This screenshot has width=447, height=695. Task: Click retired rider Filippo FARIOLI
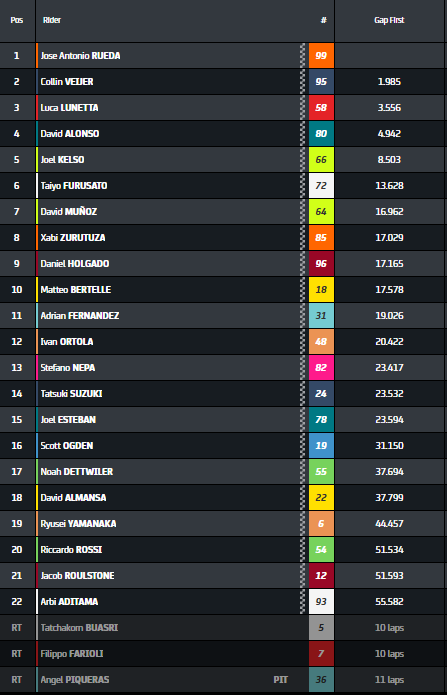pyautogui.click(x=72, y=653)
